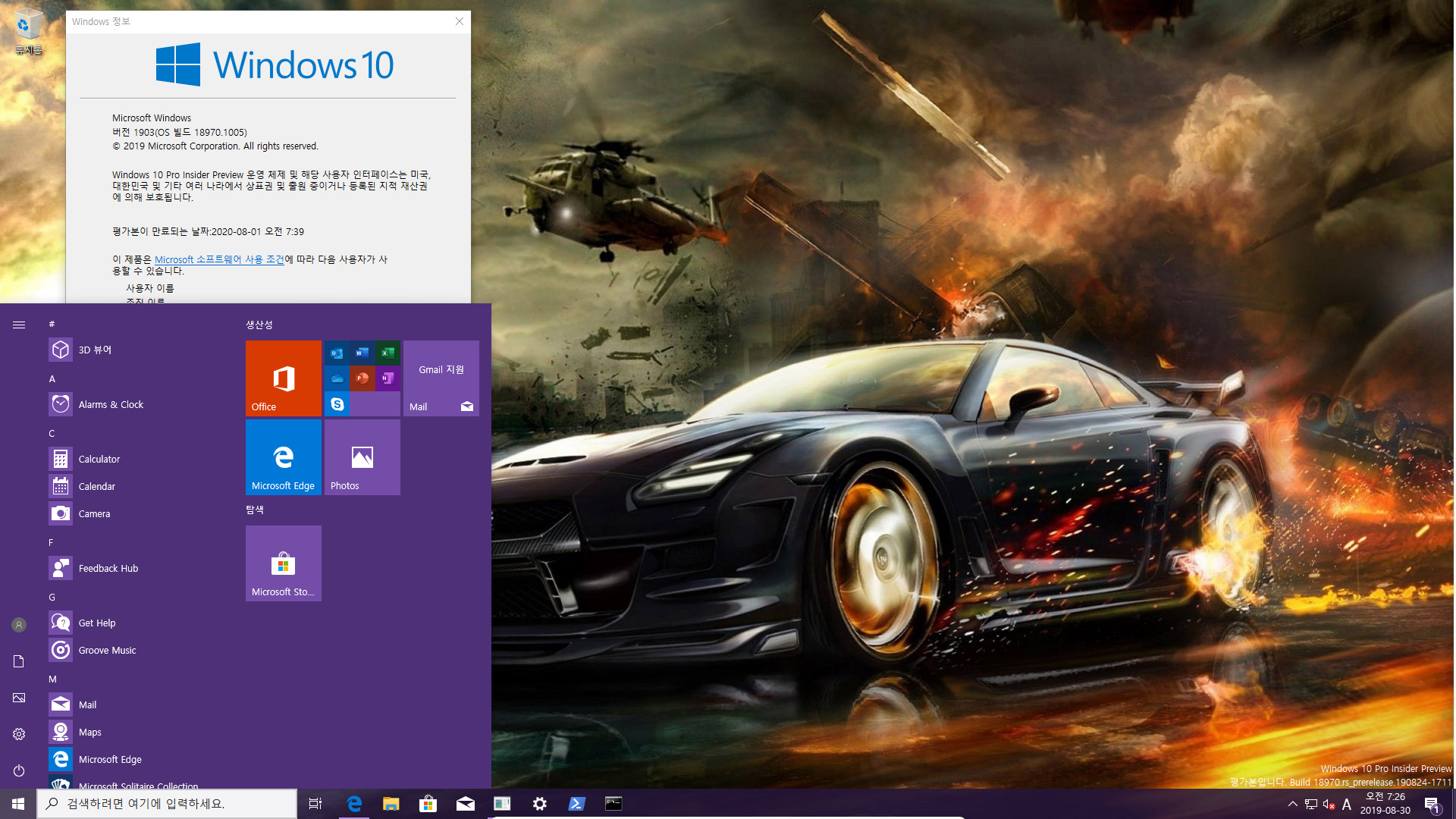Open the Microsoft Store tile
The height and width of the screenshot is (819, 1456).
tap(284, 563)
